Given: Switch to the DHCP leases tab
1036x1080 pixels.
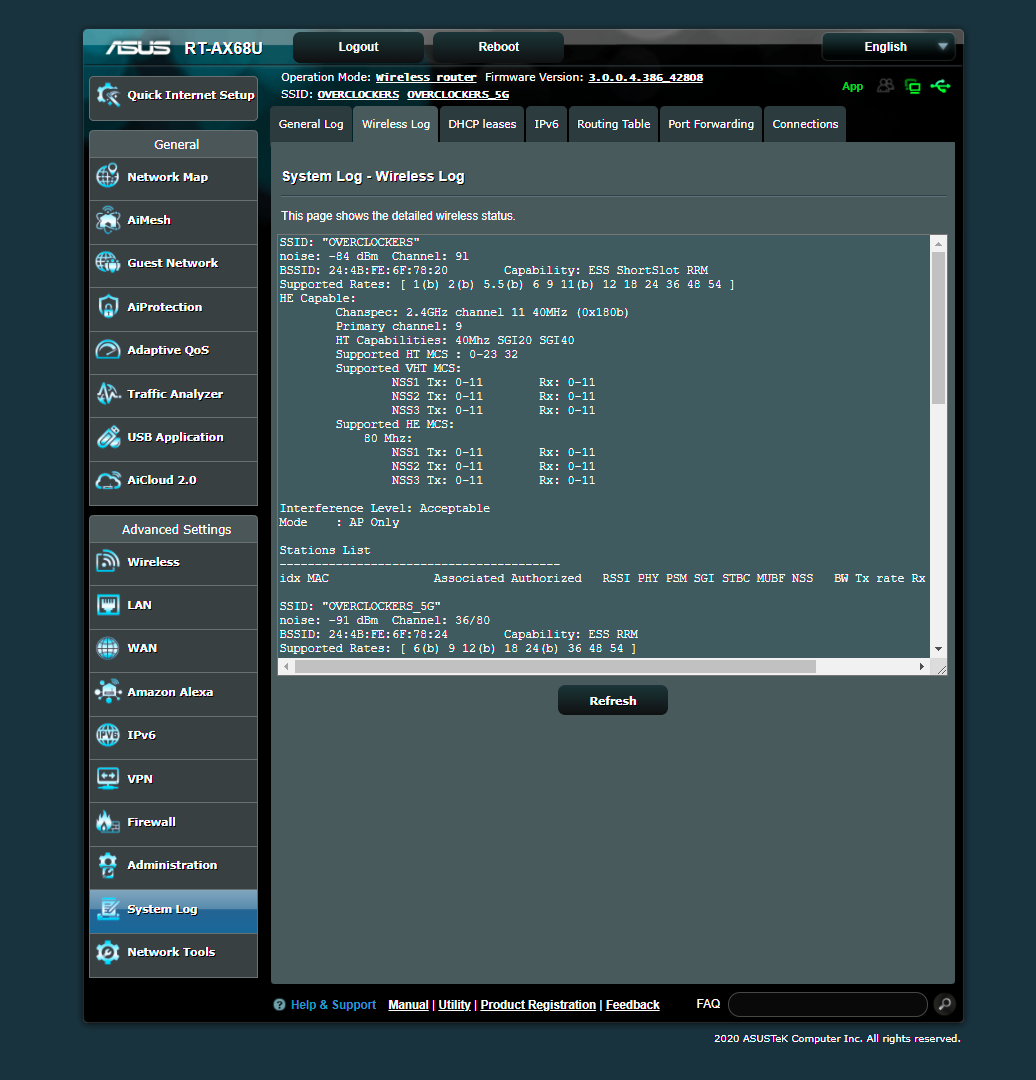Looking at the screenshot, I should (x=481, y=123).
